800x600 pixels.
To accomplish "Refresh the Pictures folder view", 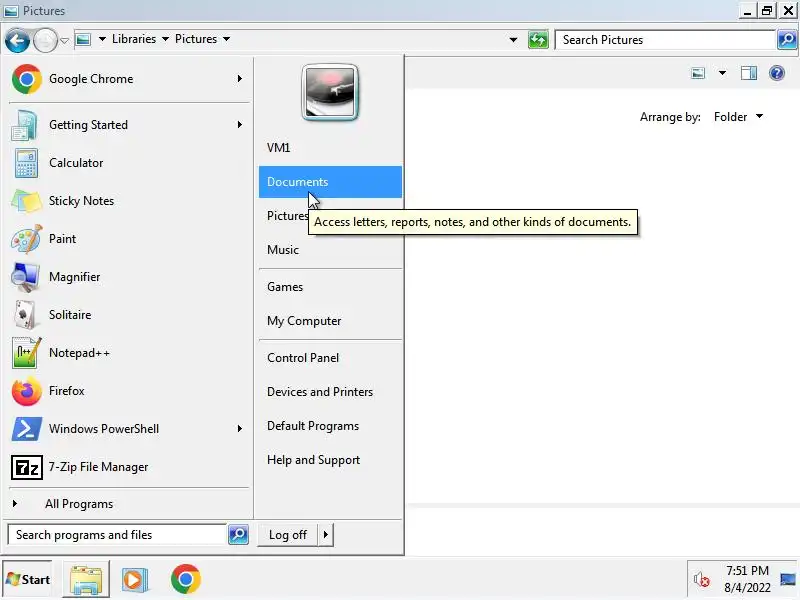I will (538, 39).
